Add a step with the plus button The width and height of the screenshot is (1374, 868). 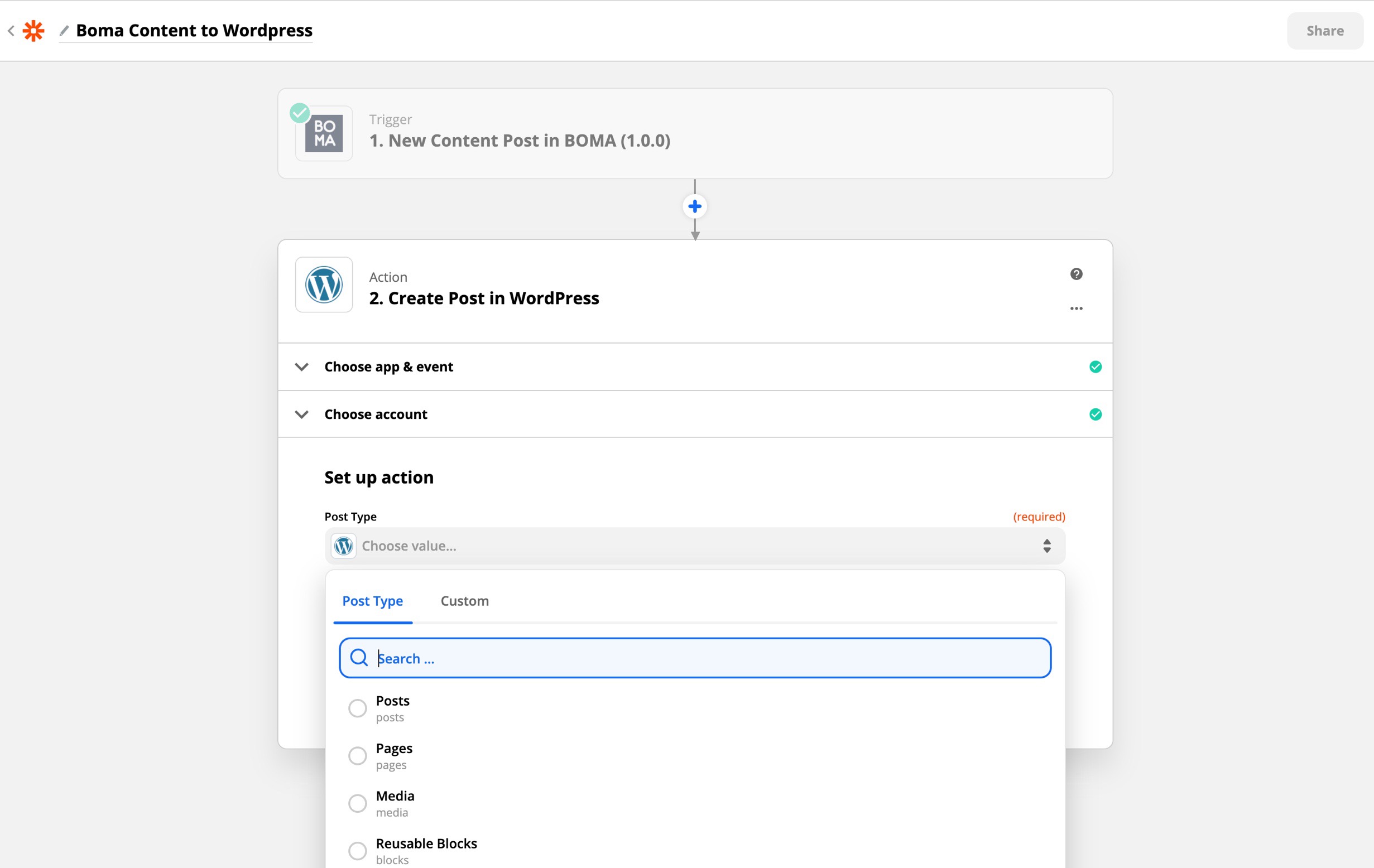point(694,206)
